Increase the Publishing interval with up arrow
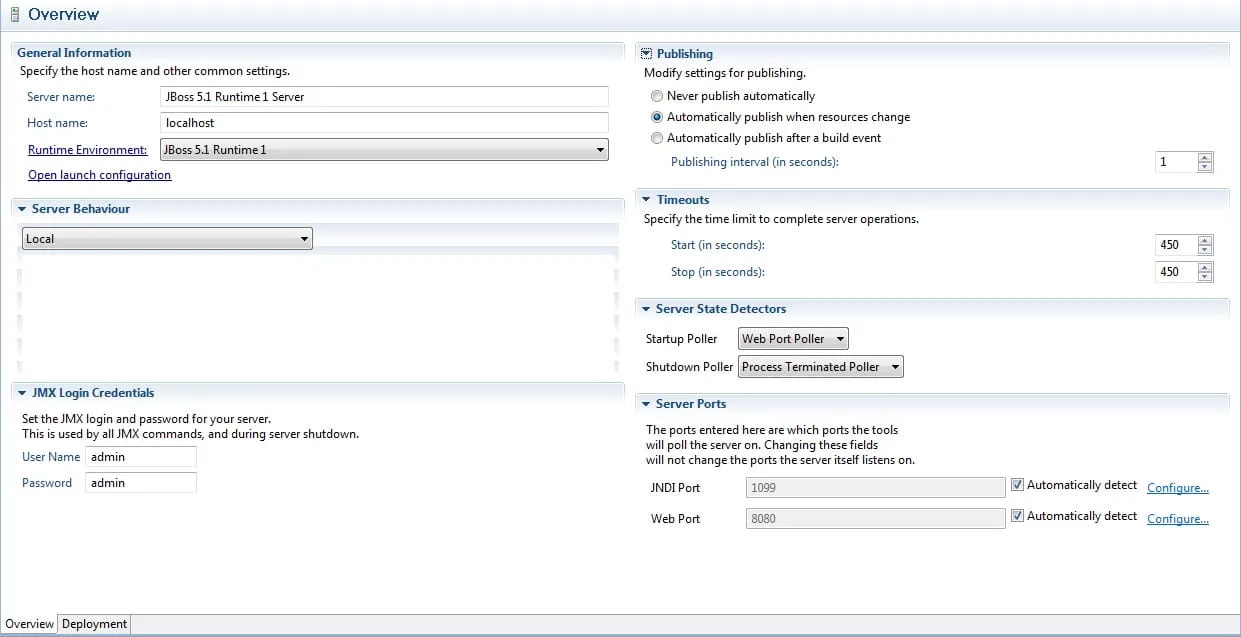This screenshot has width=1241, height=637. coord(1205,157)
